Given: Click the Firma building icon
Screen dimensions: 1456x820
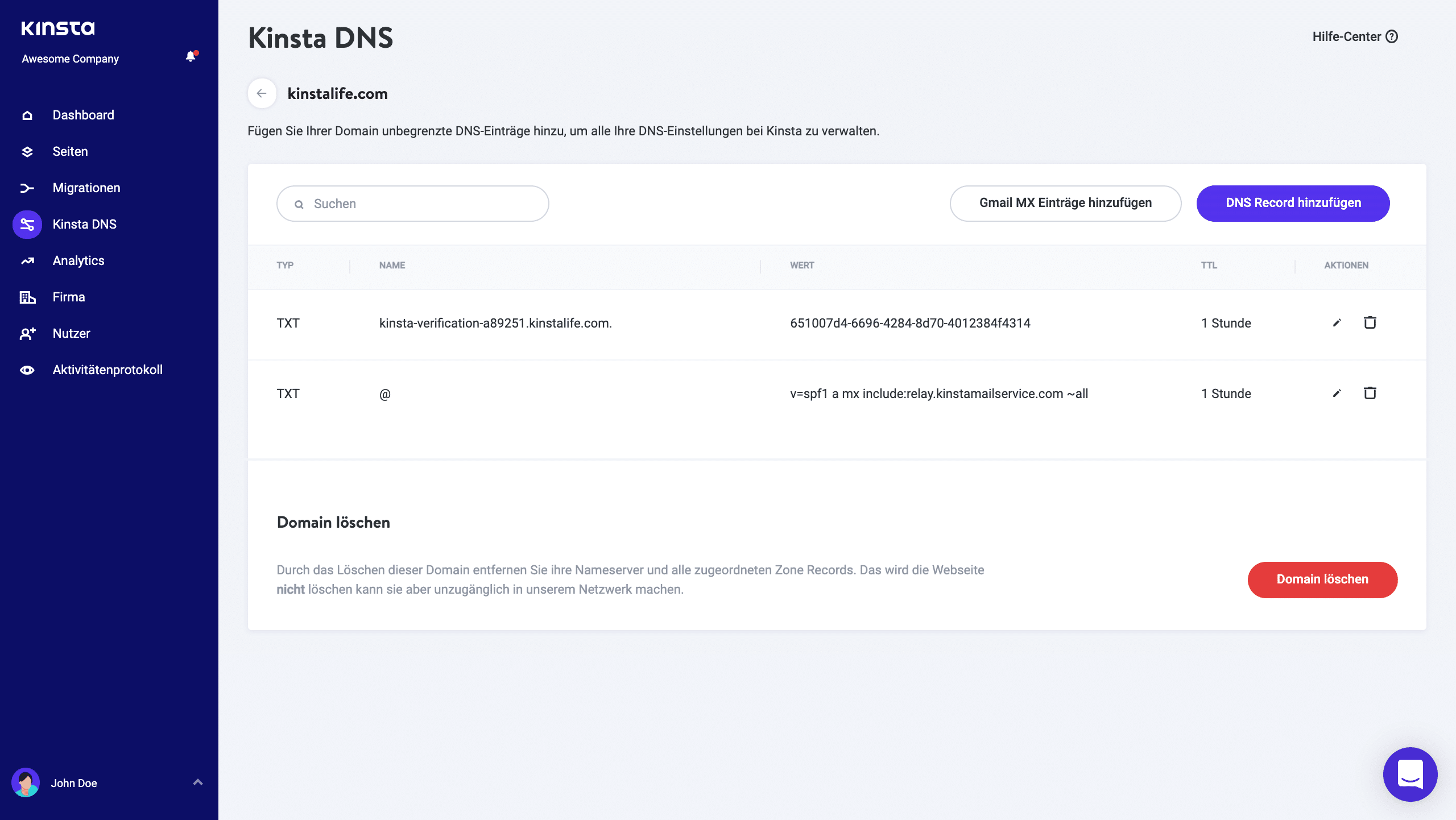Looking at the screenshot, I should pyautogui.click(x=27, y=297).
